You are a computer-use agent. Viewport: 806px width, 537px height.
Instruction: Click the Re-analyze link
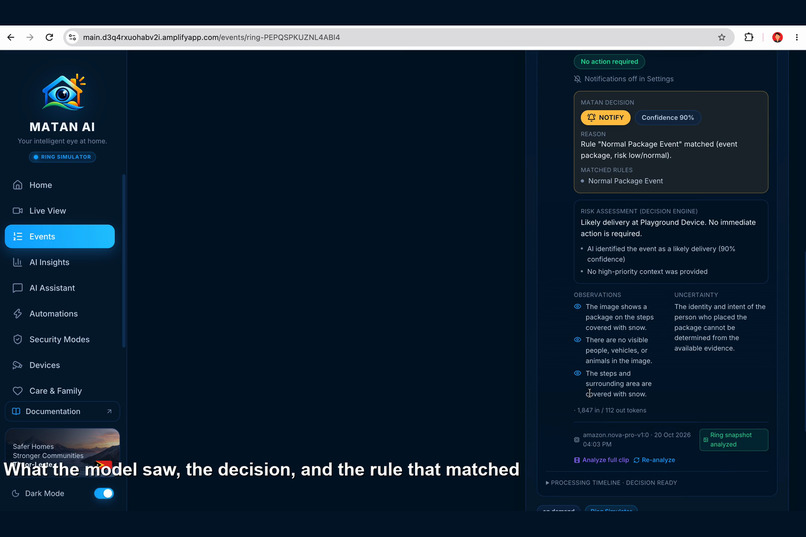tap(654, 460)
